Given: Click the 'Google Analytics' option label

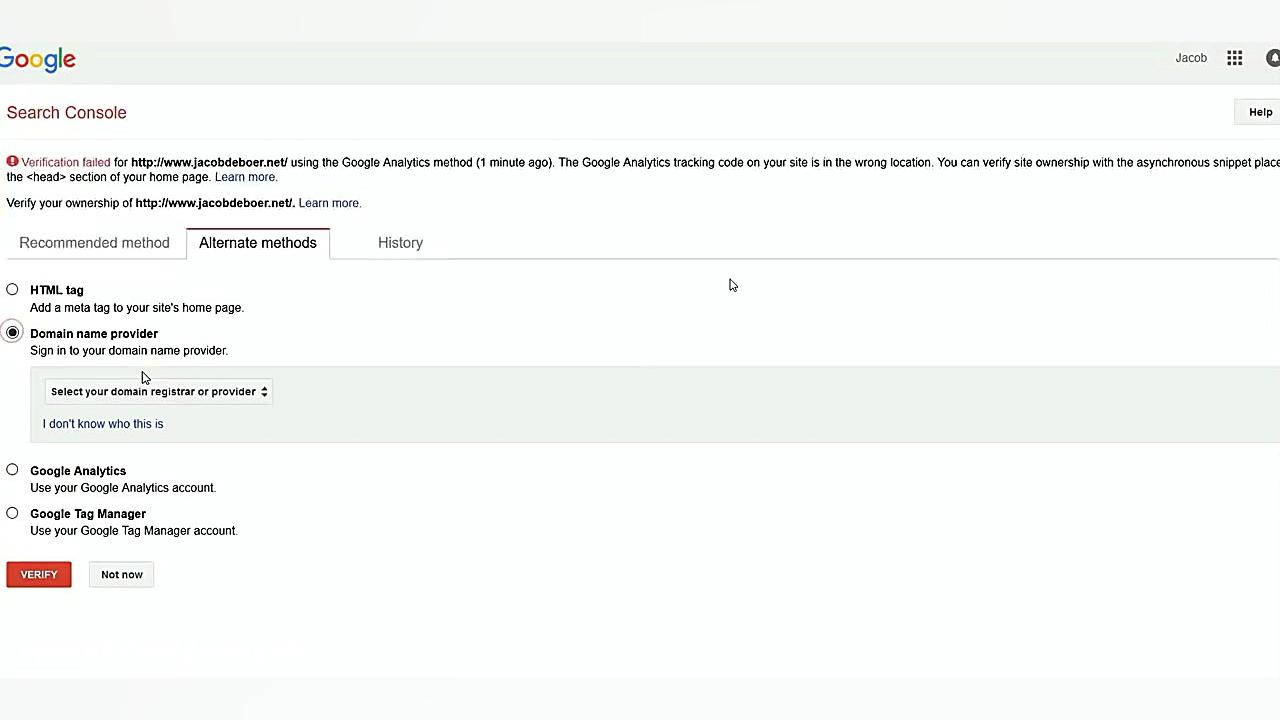Looking at the screenshot, I should pos(78,471).
